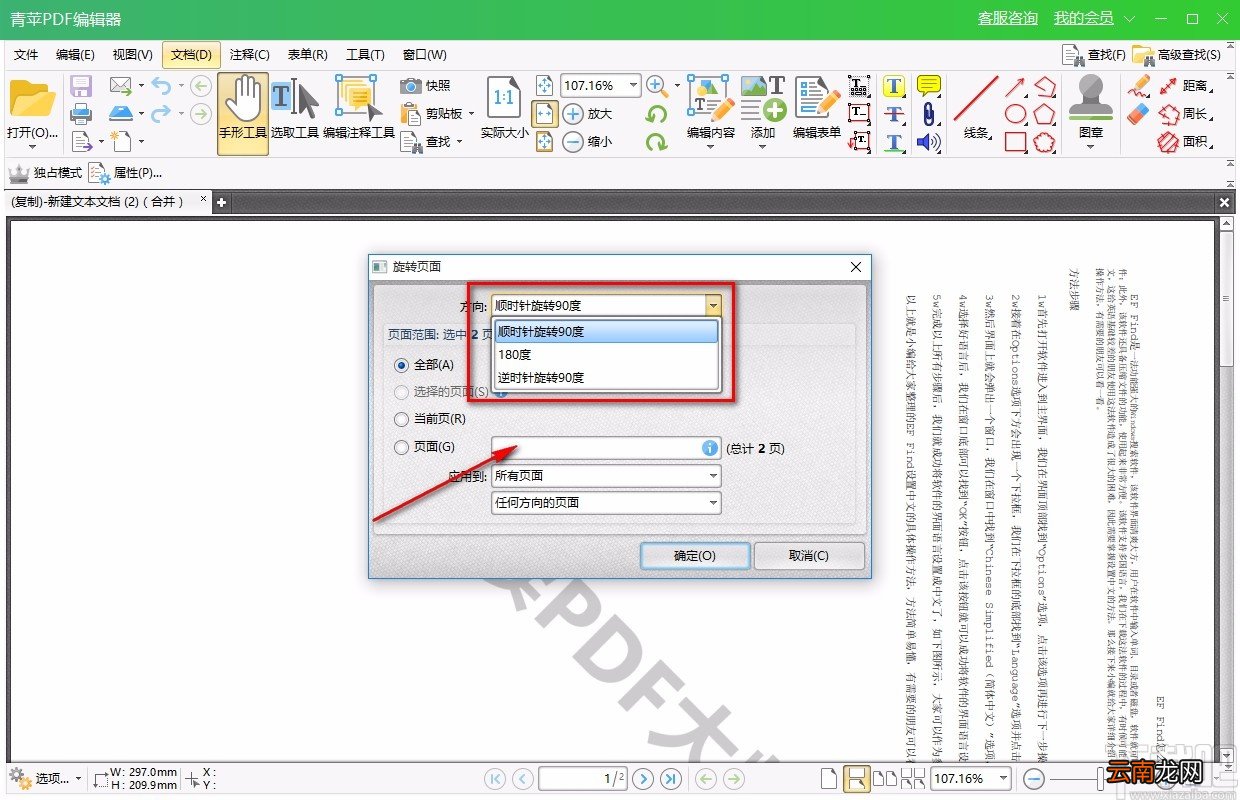Toggle two-page facing layout in status bar

coord(884,778)
